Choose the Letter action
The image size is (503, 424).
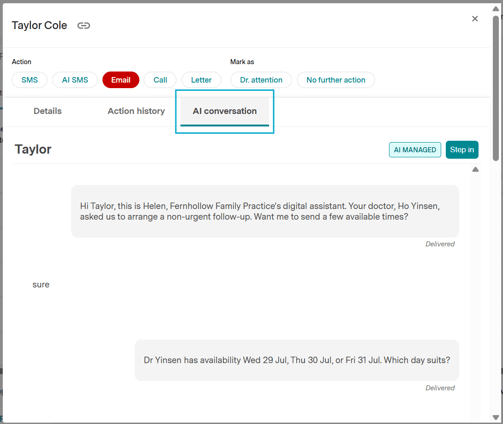pyautogui.click(x=201, y=80)
